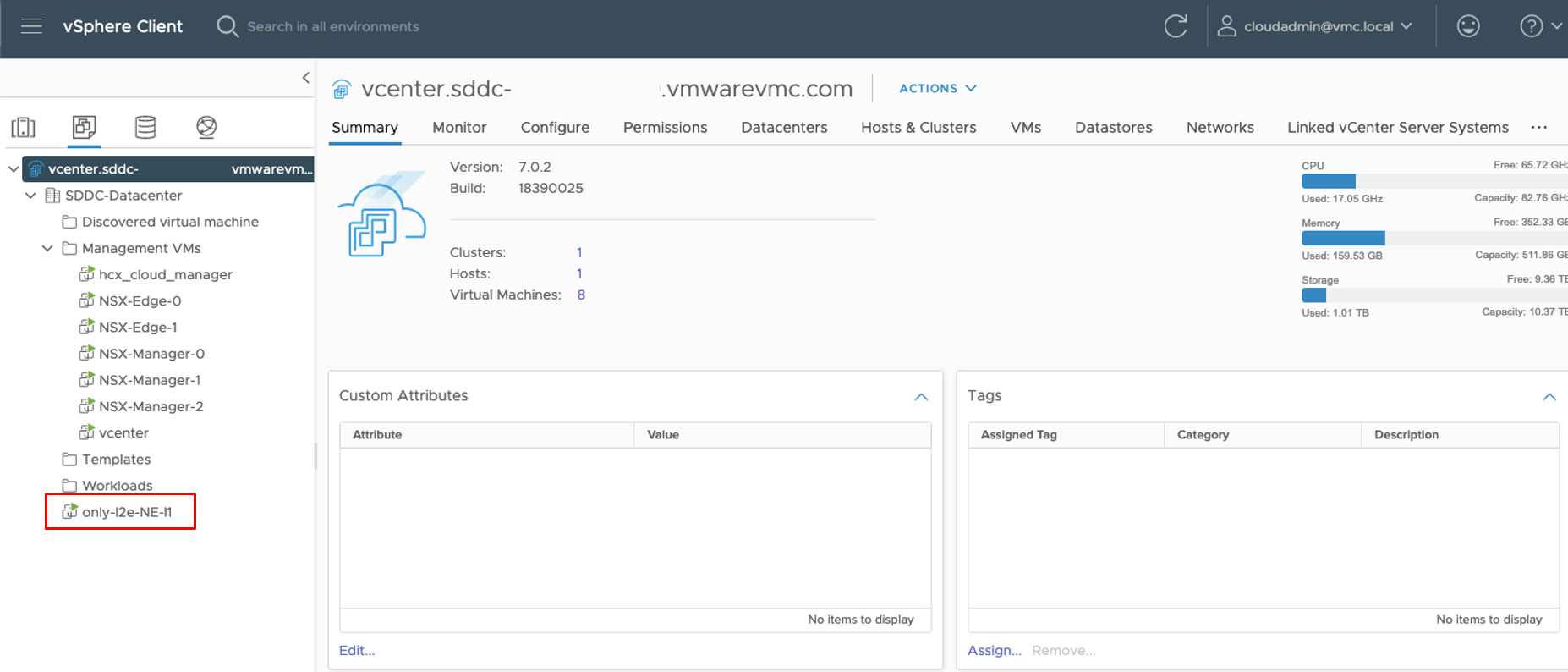The image size is (1568, 672).
Task: Open Linked vCenter Server Systems tab
Action: tap(1398, 127)
